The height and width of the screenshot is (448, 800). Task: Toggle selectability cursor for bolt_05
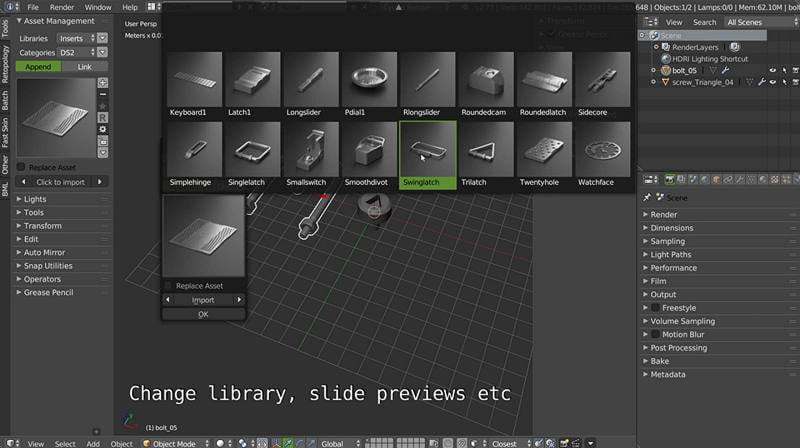tap(784, 70)
